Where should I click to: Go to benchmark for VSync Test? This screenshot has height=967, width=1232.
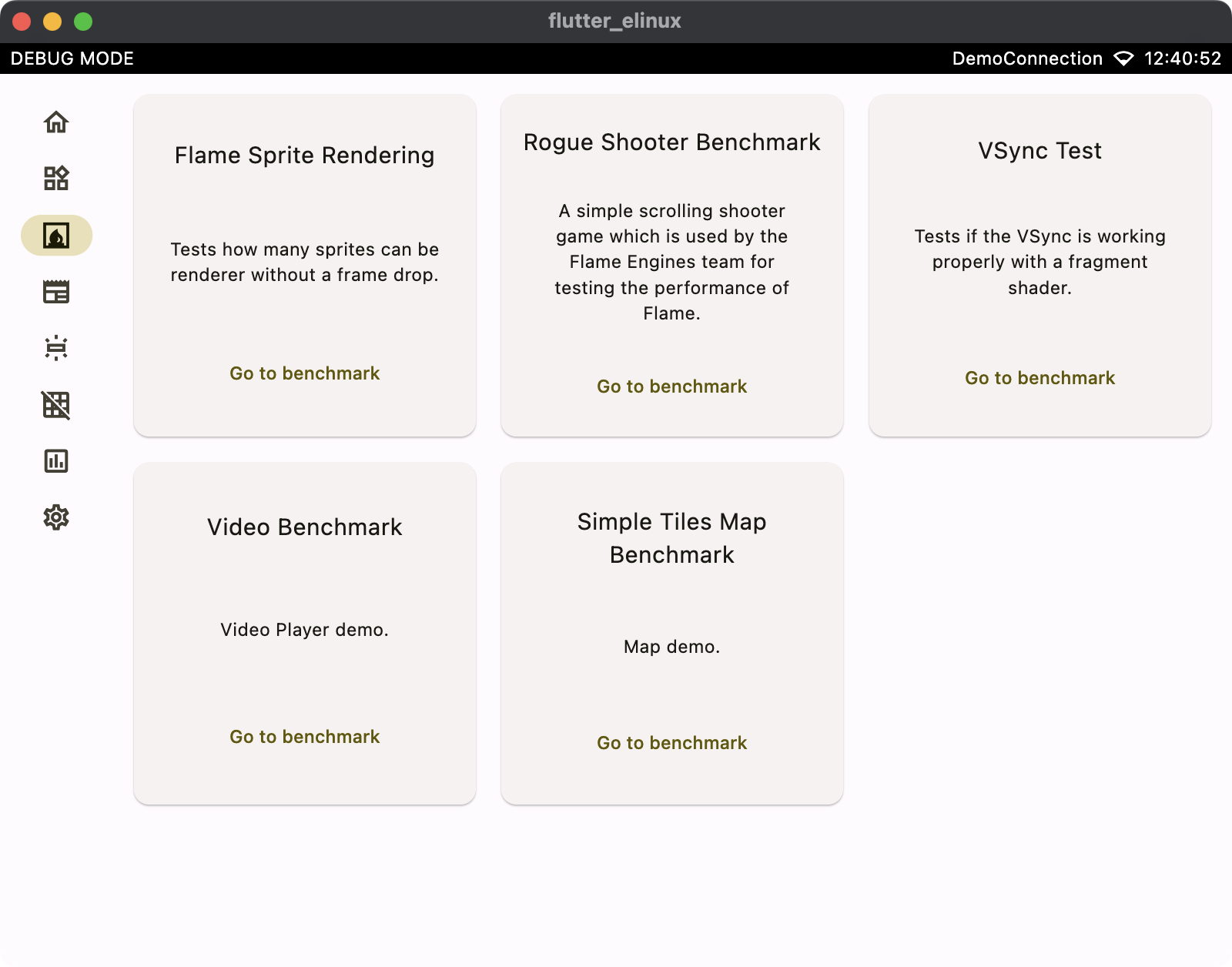tap(1040, 378)
